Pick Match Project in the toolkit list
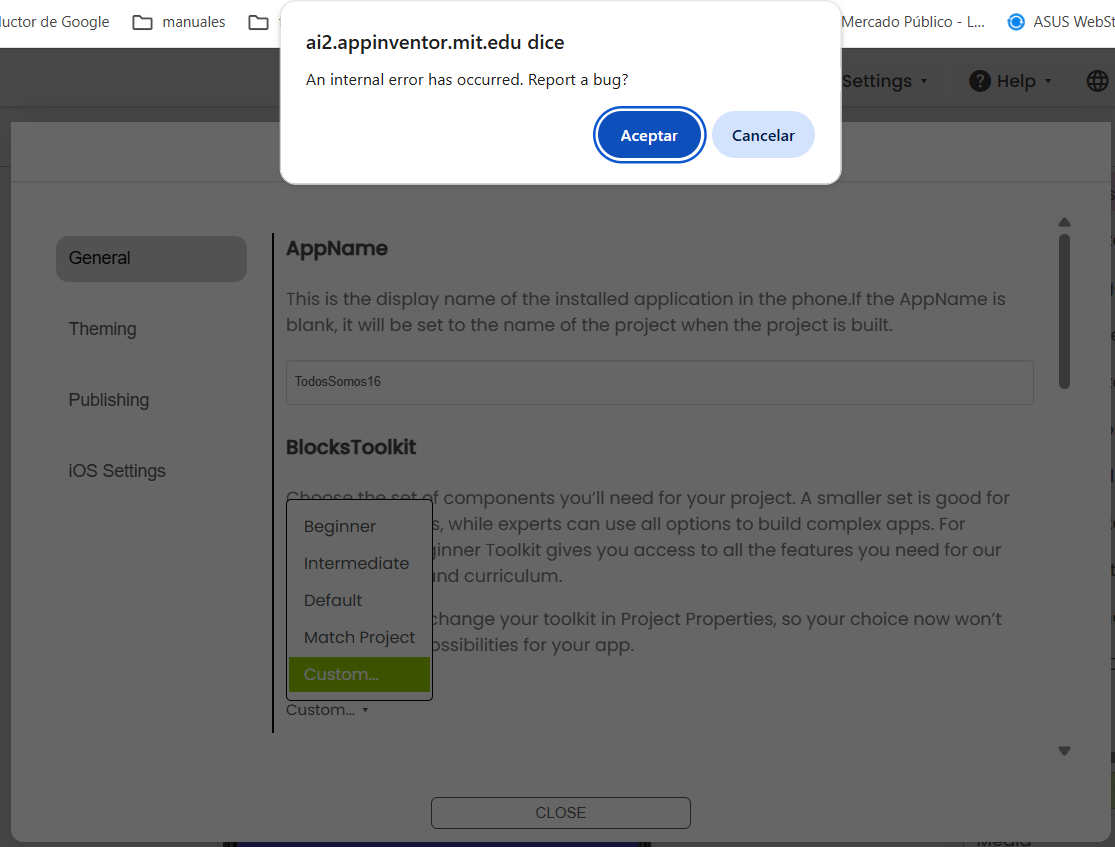Viewport: 1115px width, 847px height. 359,638
